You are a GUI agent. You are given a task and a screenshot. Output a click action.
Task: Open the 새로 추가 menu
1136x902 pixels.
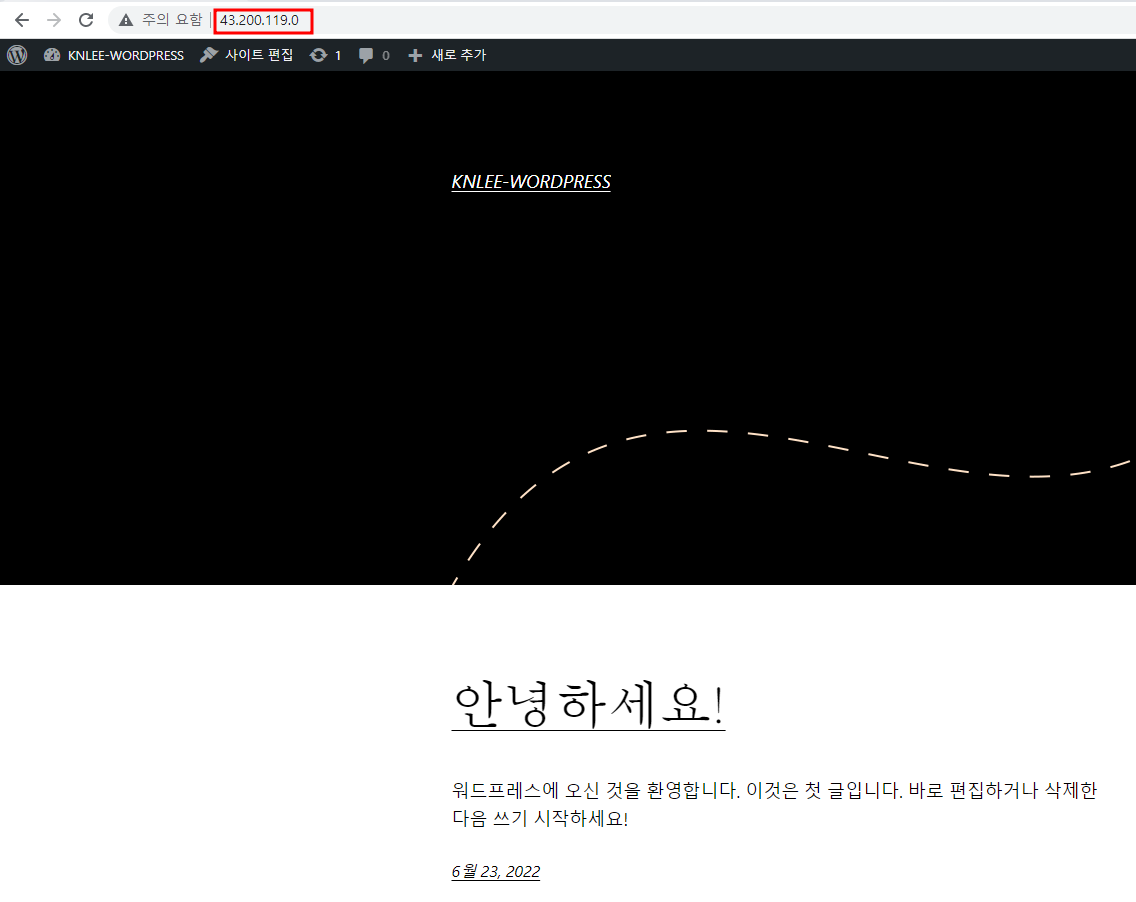pyautogui.click(x=447, y=55)
